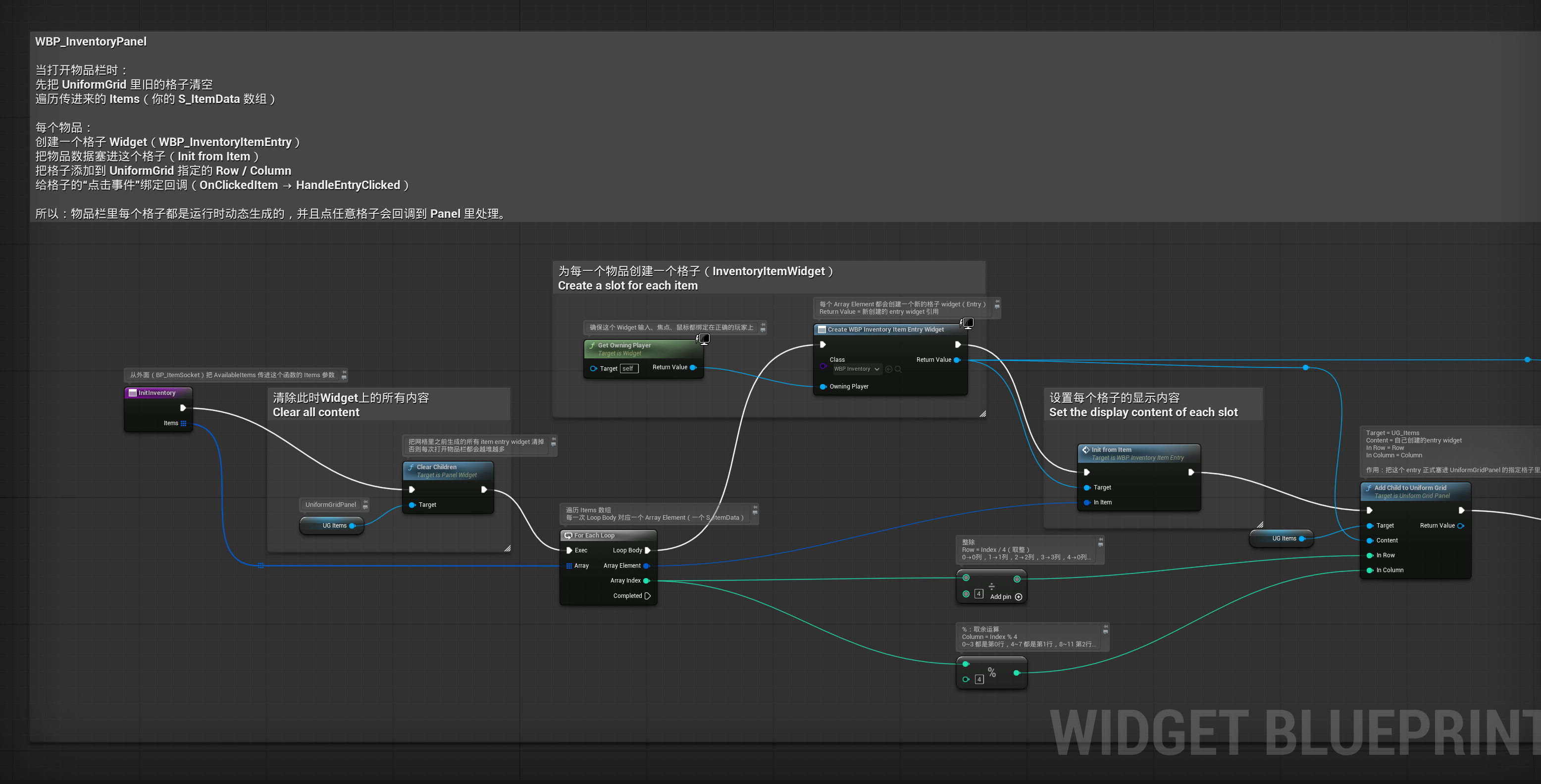Click the In Row pin on Add Child node
This screenshot has width=1541, height=784.
(1370, 555)
